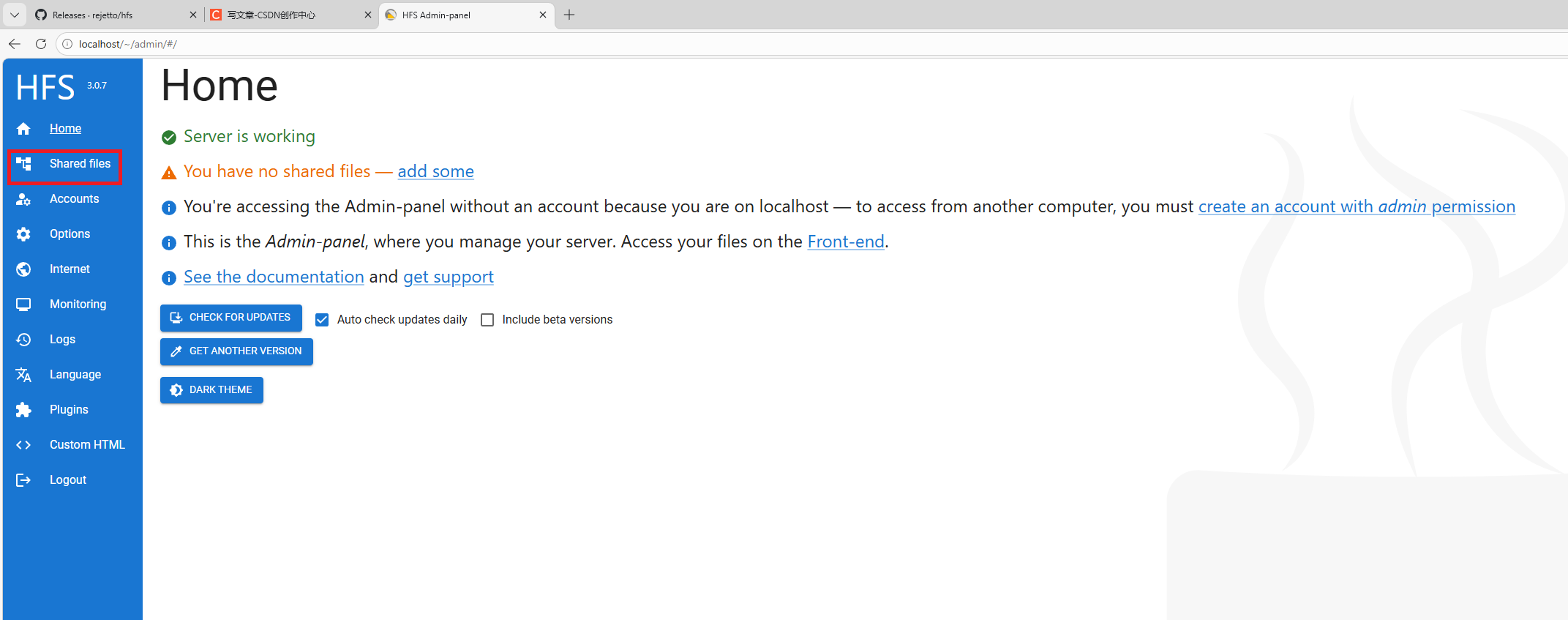Follow the 'add some' shared files link
Image resolution: width=1568 pixels, height=620 pixels.
point(435,171)
